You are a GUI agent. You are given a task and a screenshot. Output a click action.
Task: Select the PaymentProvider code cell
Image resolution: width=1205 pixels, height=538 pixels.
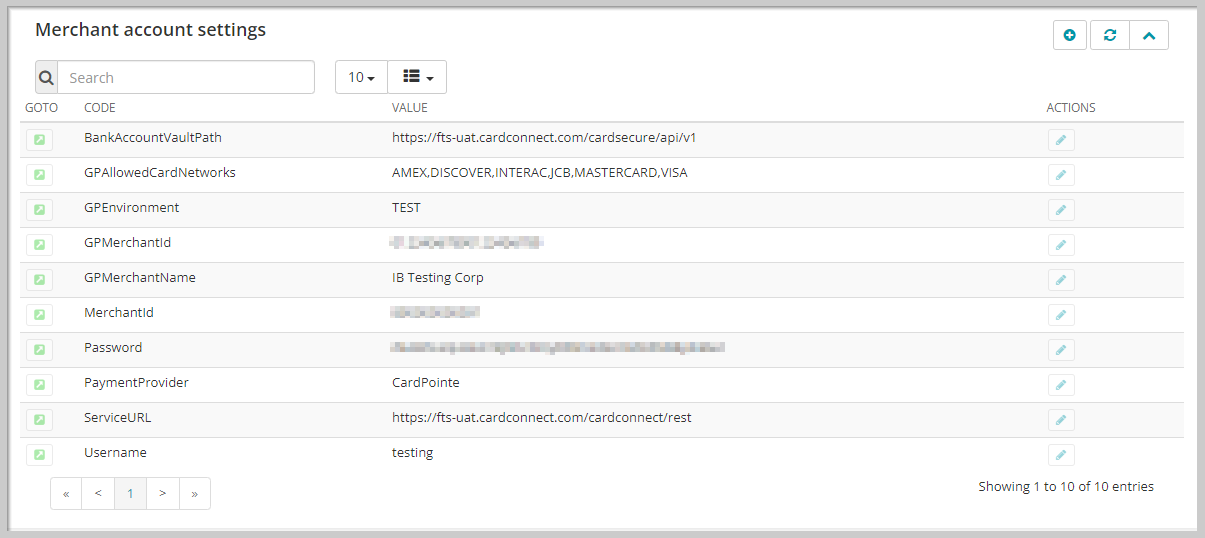(x=136, y=382)
